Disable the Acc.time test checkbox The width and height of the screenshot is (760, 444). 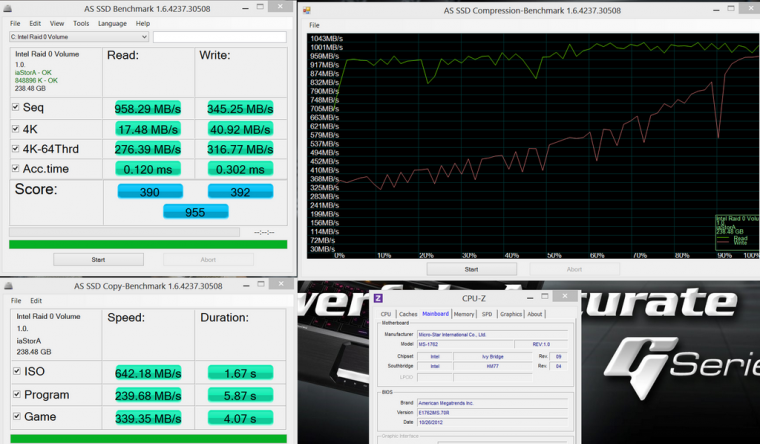point(15,168)
